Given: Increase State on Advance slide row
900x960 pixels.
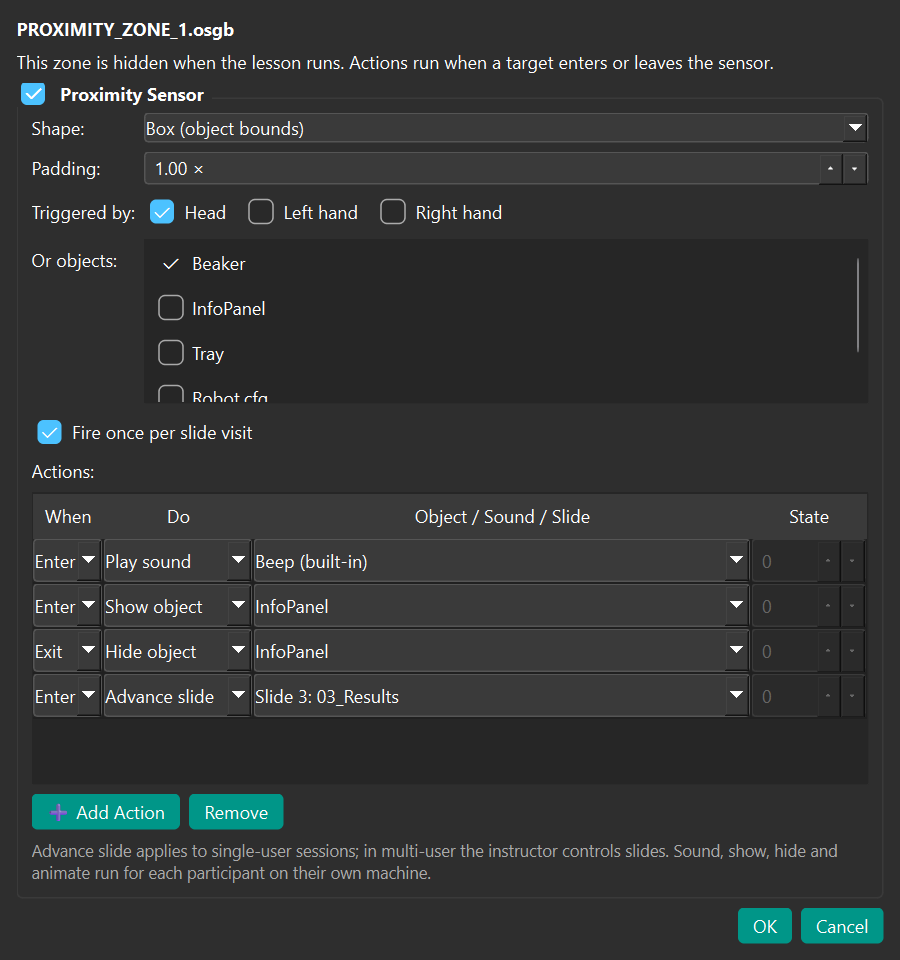Looking at the screenshot, I should coord(828,696).
